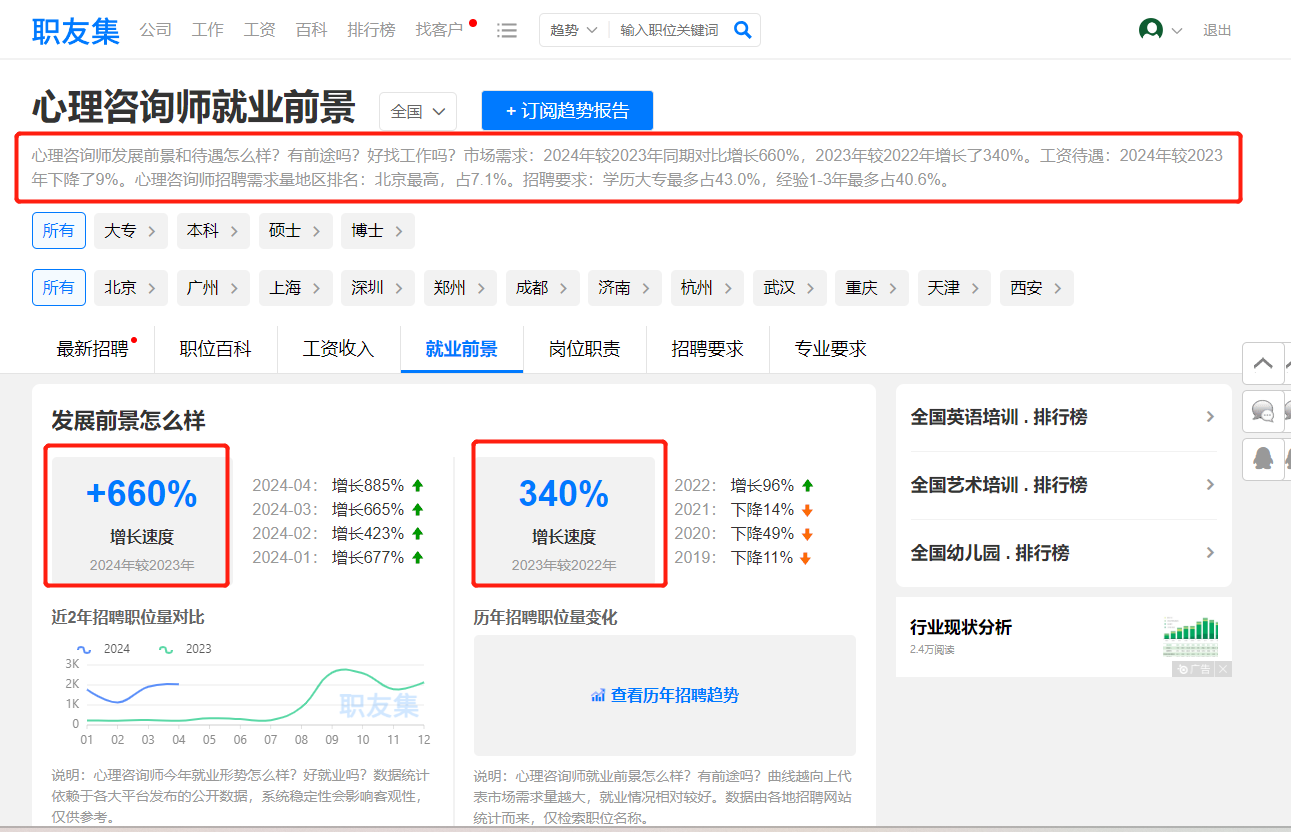
Task: Expand the 武汉 city filter
Action: pos(789,288)
